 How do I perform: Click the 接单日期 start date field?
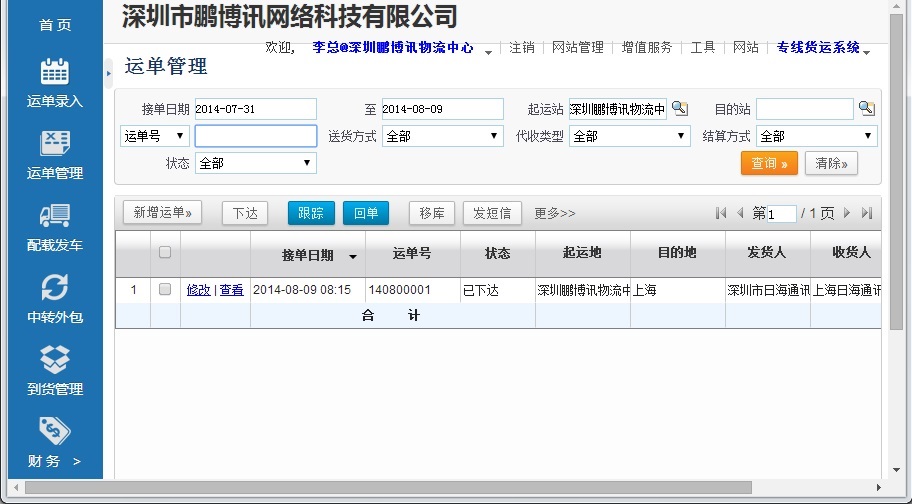pyautogui.click(x=256, y=109)
